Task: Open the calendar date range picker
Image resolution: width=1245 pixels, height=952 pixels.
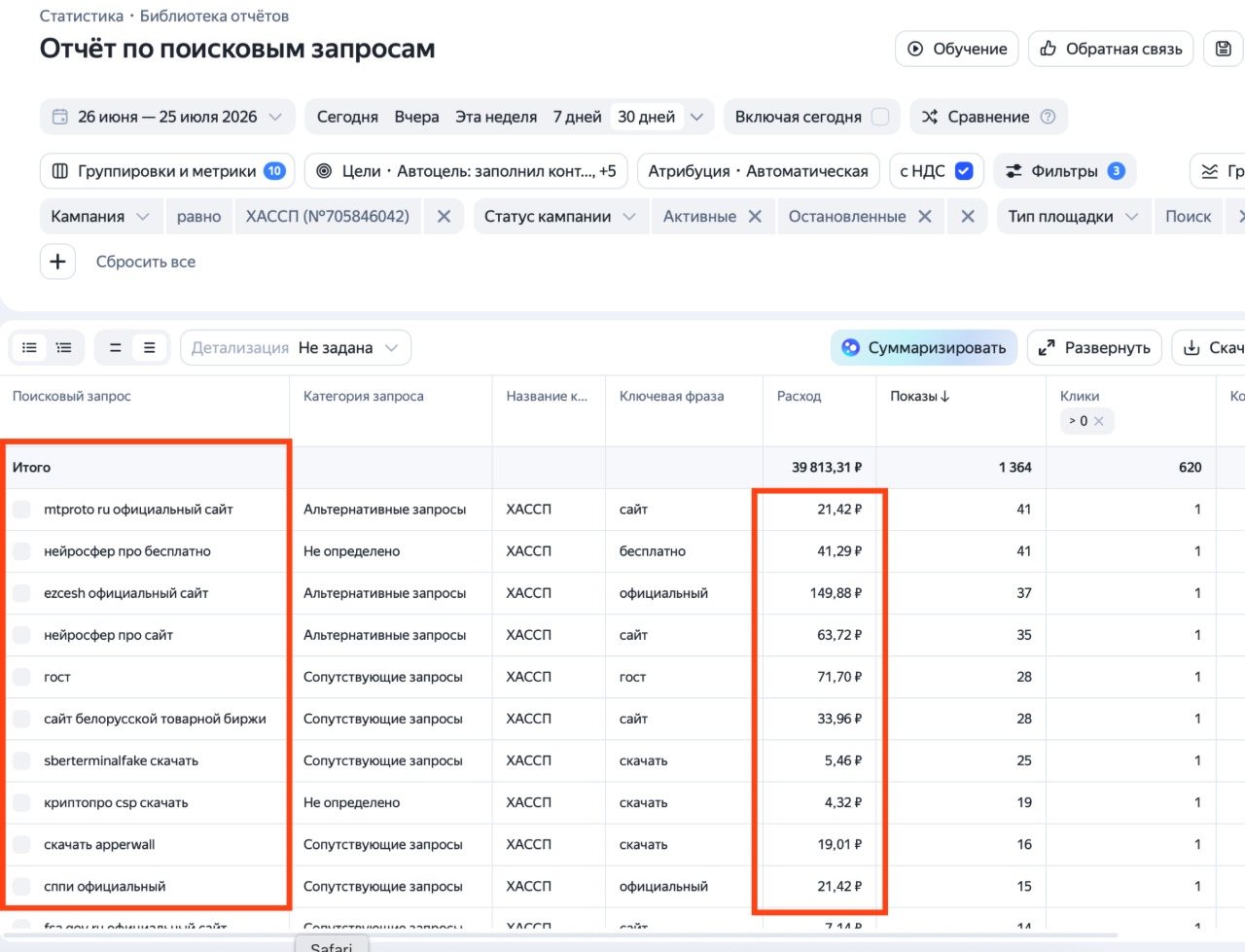Action: pyautogui.click(x=166, y=117)
